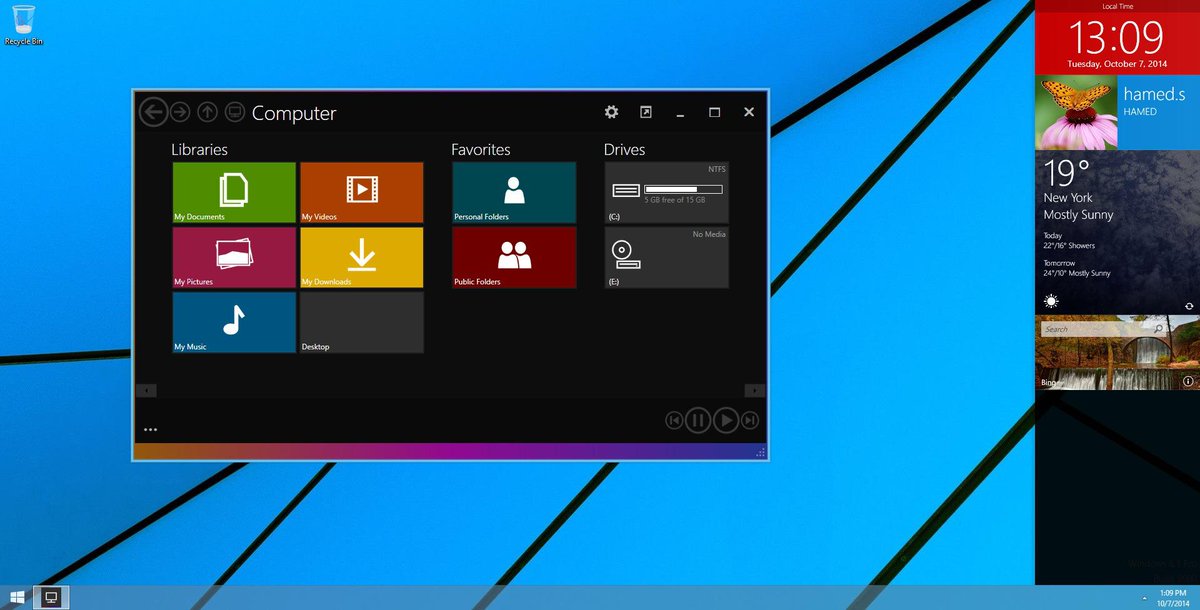Image resolution: width=1200 pixels, height=610 pixels.
Task: Show hidden system tray icons
Action: pyautogui.click(x=1144, y=598)
